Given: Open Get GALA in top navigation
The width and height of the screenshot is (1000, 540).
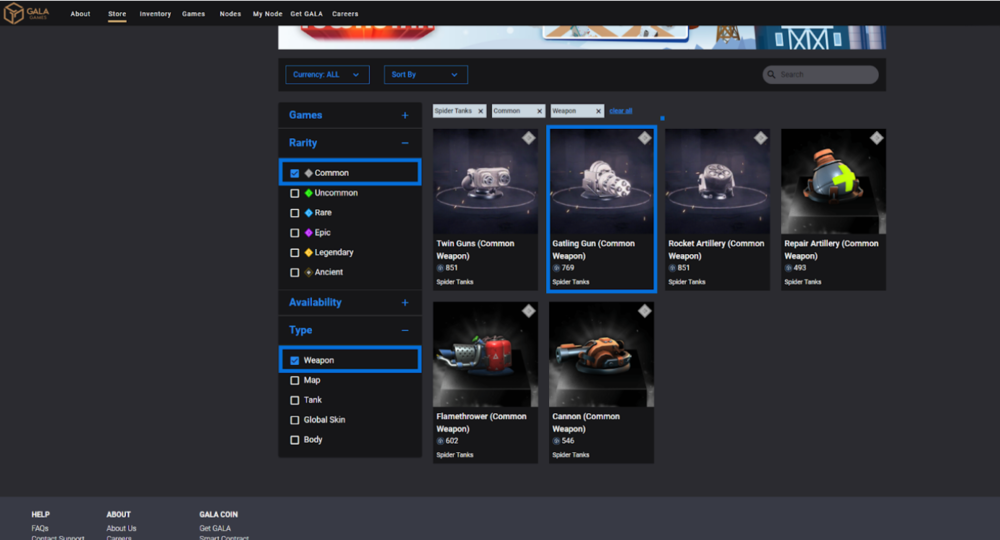Looking at the screenshot, I should [306, 13].
